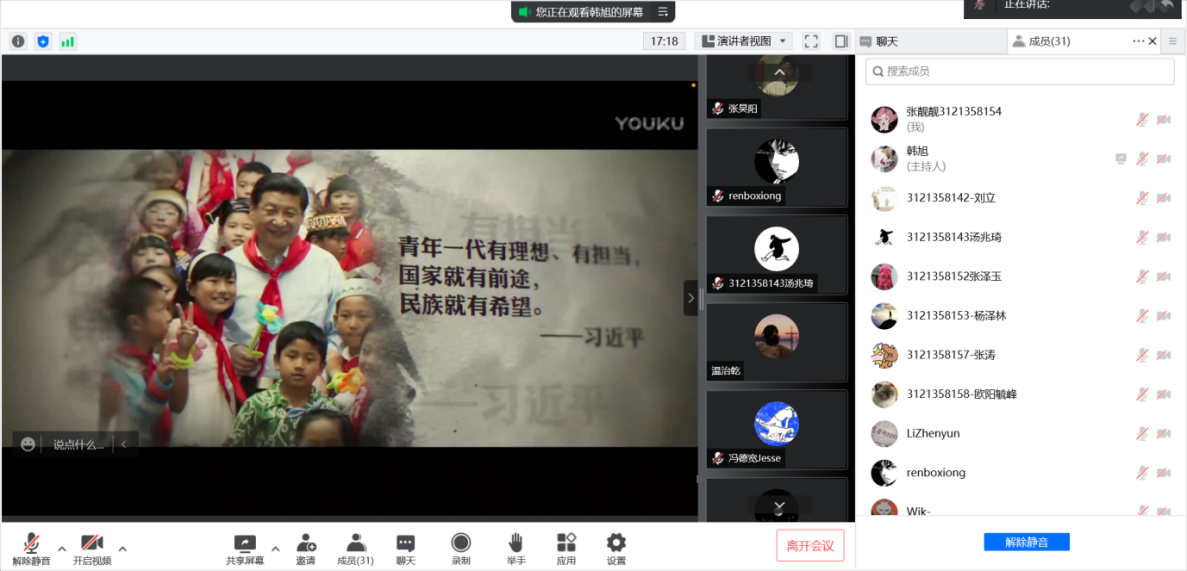Expand video options arrow beside 开启视频
Image resolution: width=1187 pixels, height=571 pixels.
click(123, 548)
